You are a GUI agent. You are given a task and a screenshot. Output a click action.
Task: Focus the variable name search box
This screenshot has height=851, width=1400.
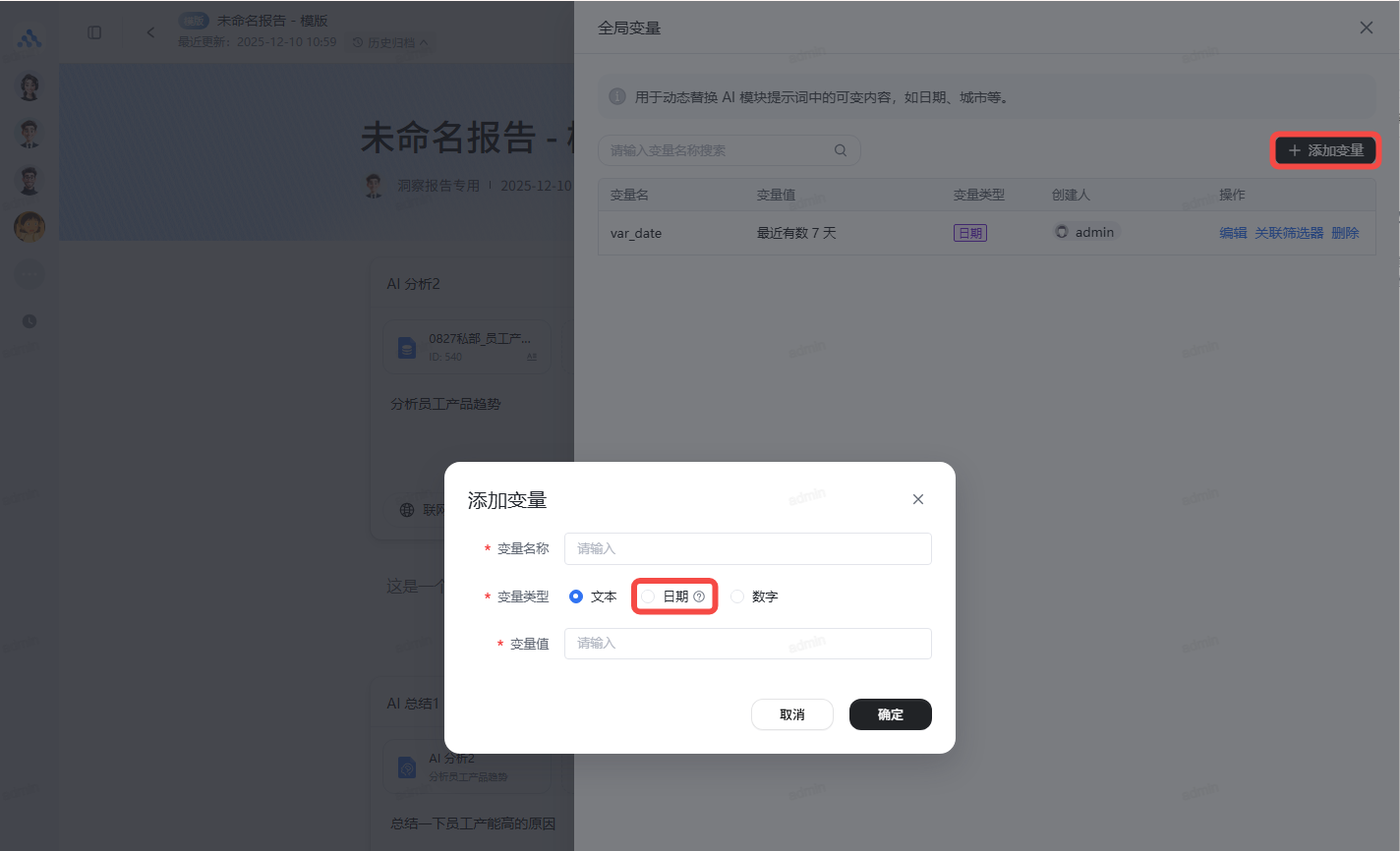coord(729,150)
